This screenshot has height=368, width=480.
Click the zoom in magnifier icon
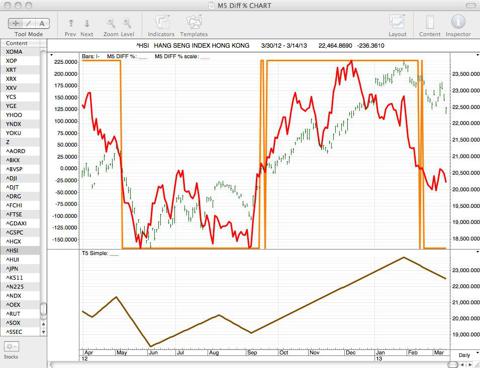point(127,23)
